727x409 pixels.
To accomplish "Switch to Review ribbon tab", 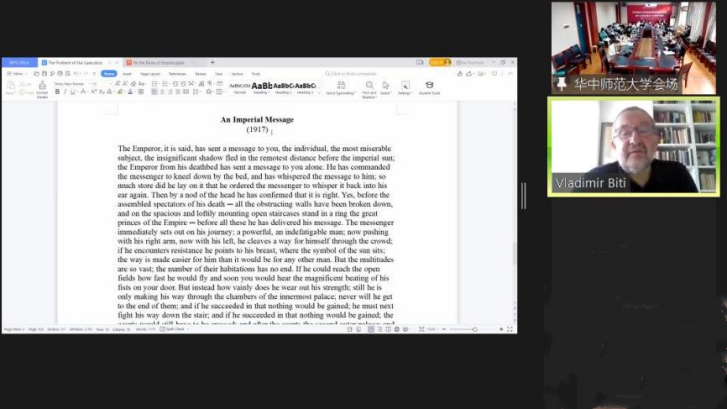I will 200,74.
